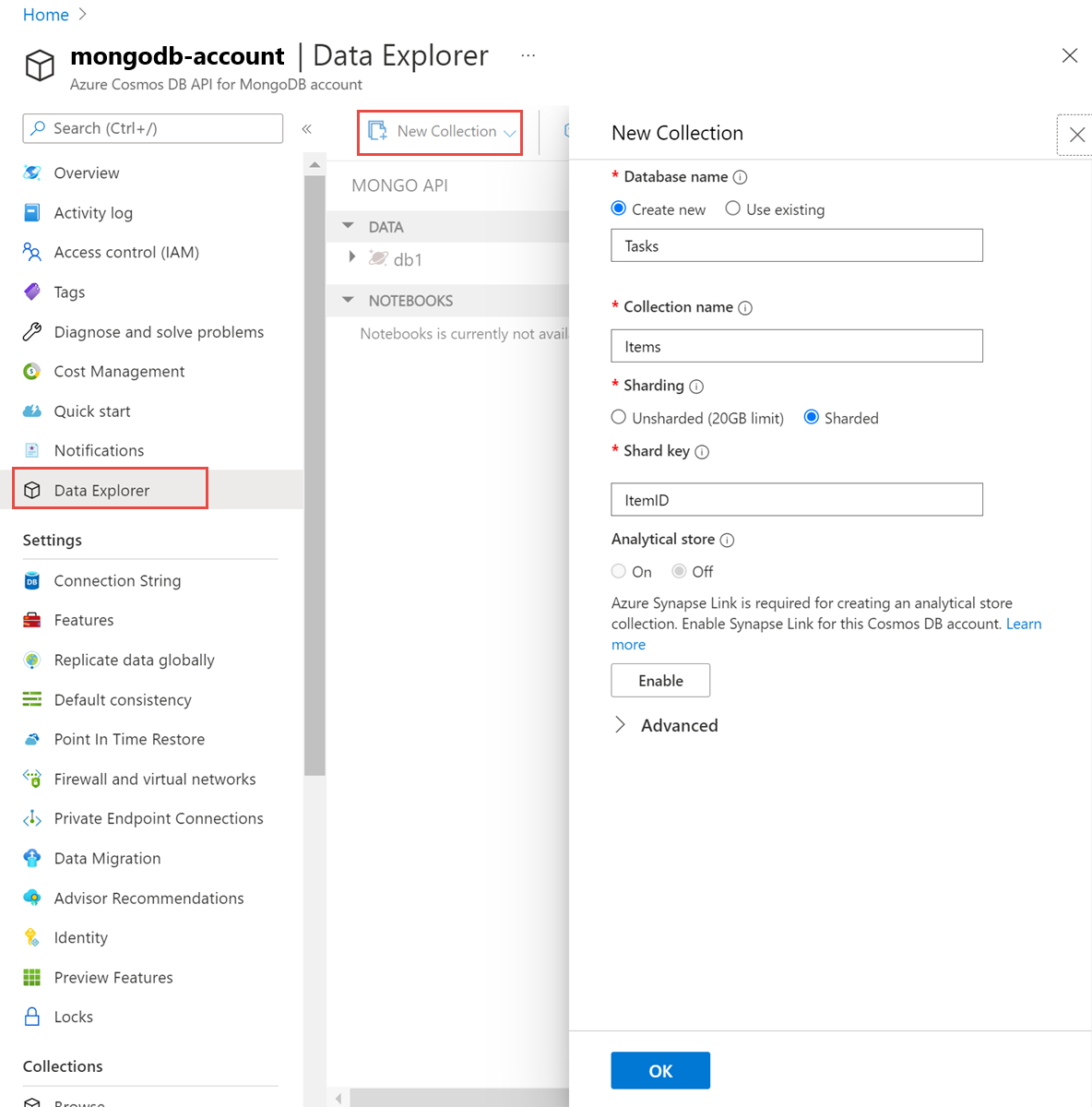Click the Private Endpoint Connections icon
Image resolution: width=1092 pixels, height=1107 pixels.
pyautogui.click(x=32, y=818)
